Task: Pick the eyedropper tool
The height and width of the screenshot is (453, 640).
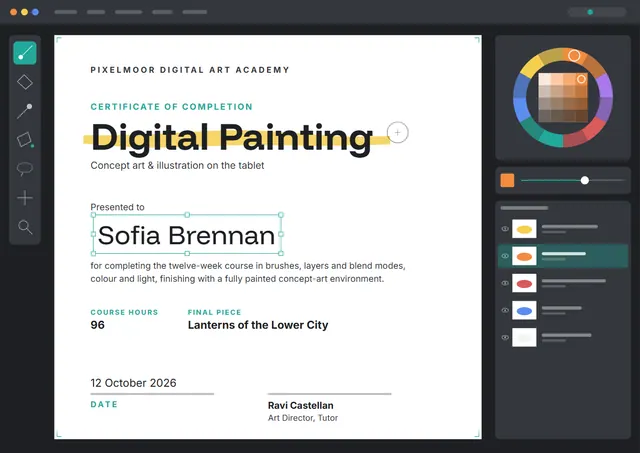Action: pyautogui.click(x=25, y=111)
